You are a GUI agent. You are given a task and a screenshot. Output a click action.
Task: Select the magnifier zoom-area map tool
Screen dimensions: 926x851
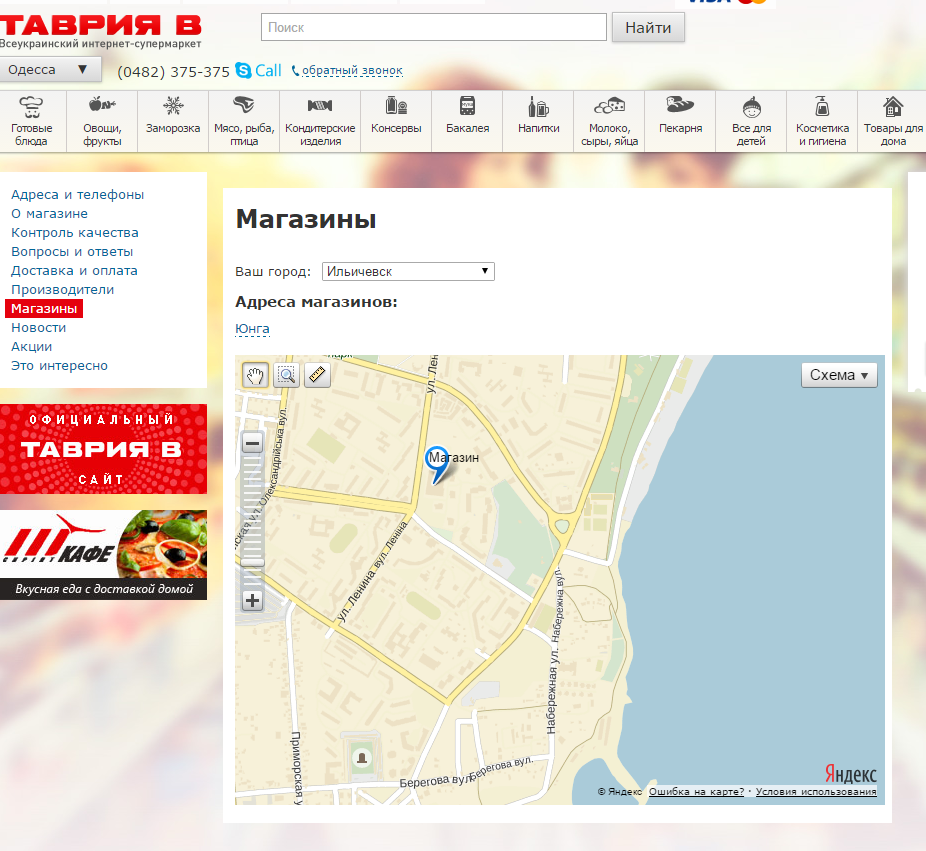287,375
